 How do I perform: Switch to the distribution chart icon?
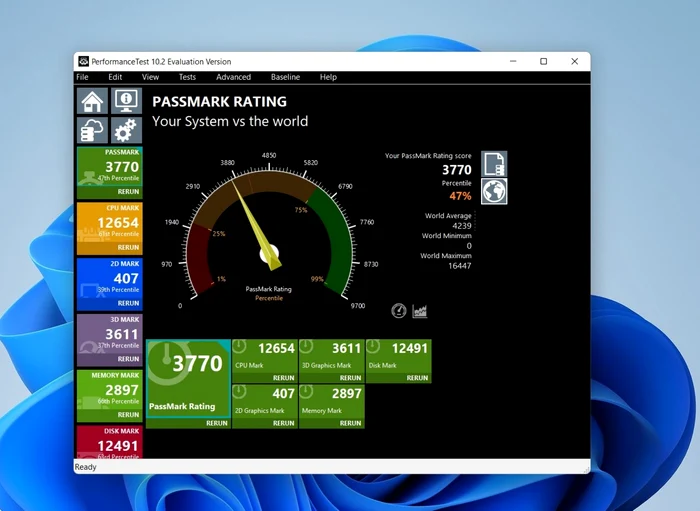click(x=420, y=311)
